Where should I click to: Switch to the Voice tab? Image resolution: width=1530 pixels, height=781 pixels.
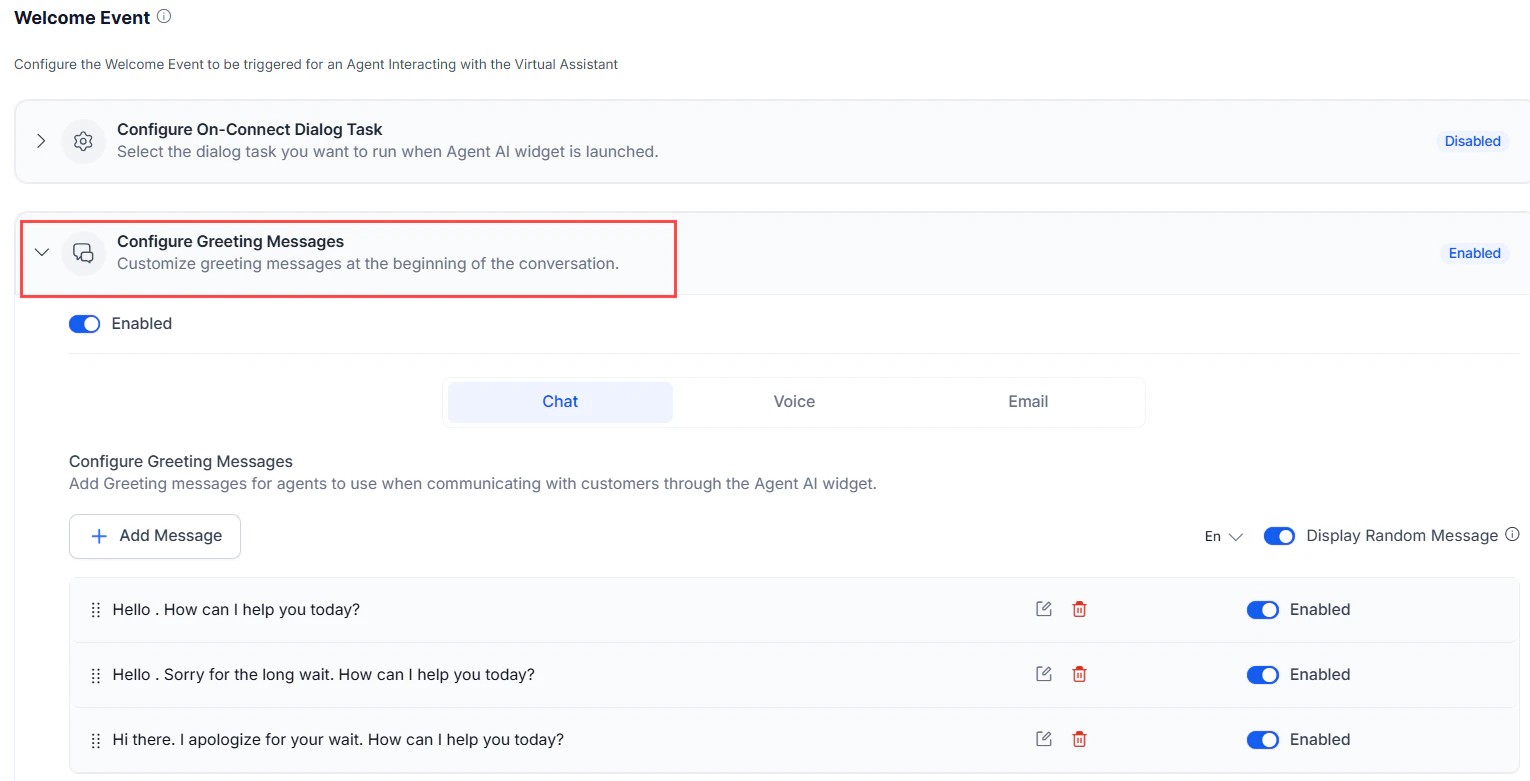793,401
